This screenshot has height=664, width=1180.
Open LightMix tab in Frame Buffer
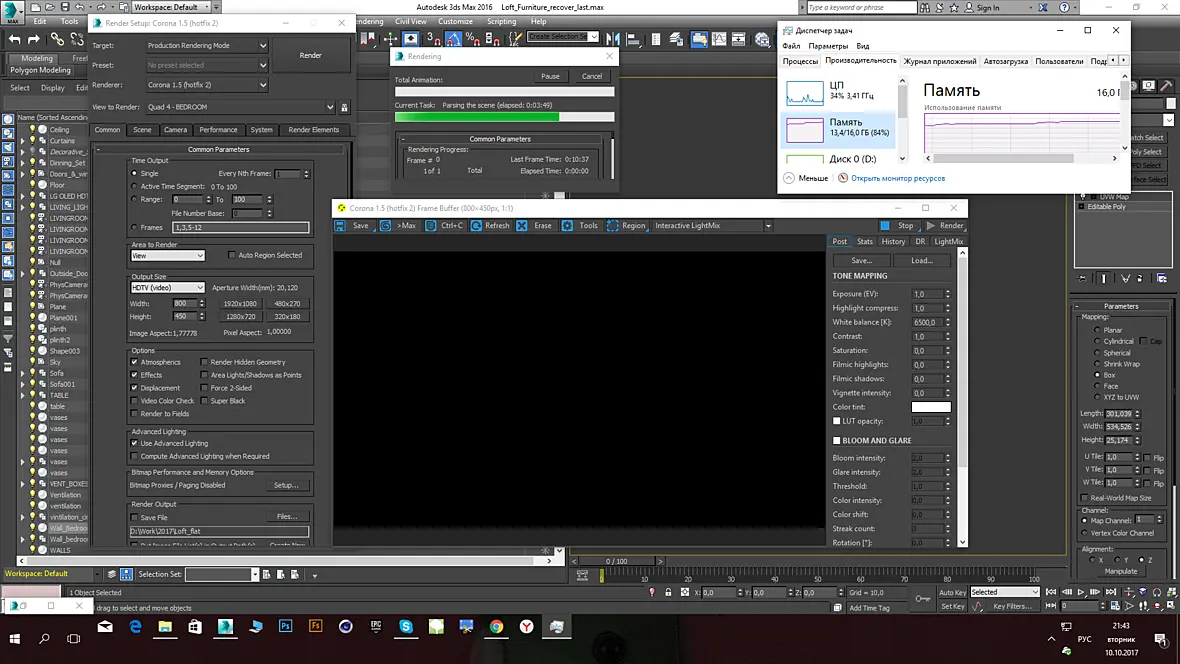[948, 242]
